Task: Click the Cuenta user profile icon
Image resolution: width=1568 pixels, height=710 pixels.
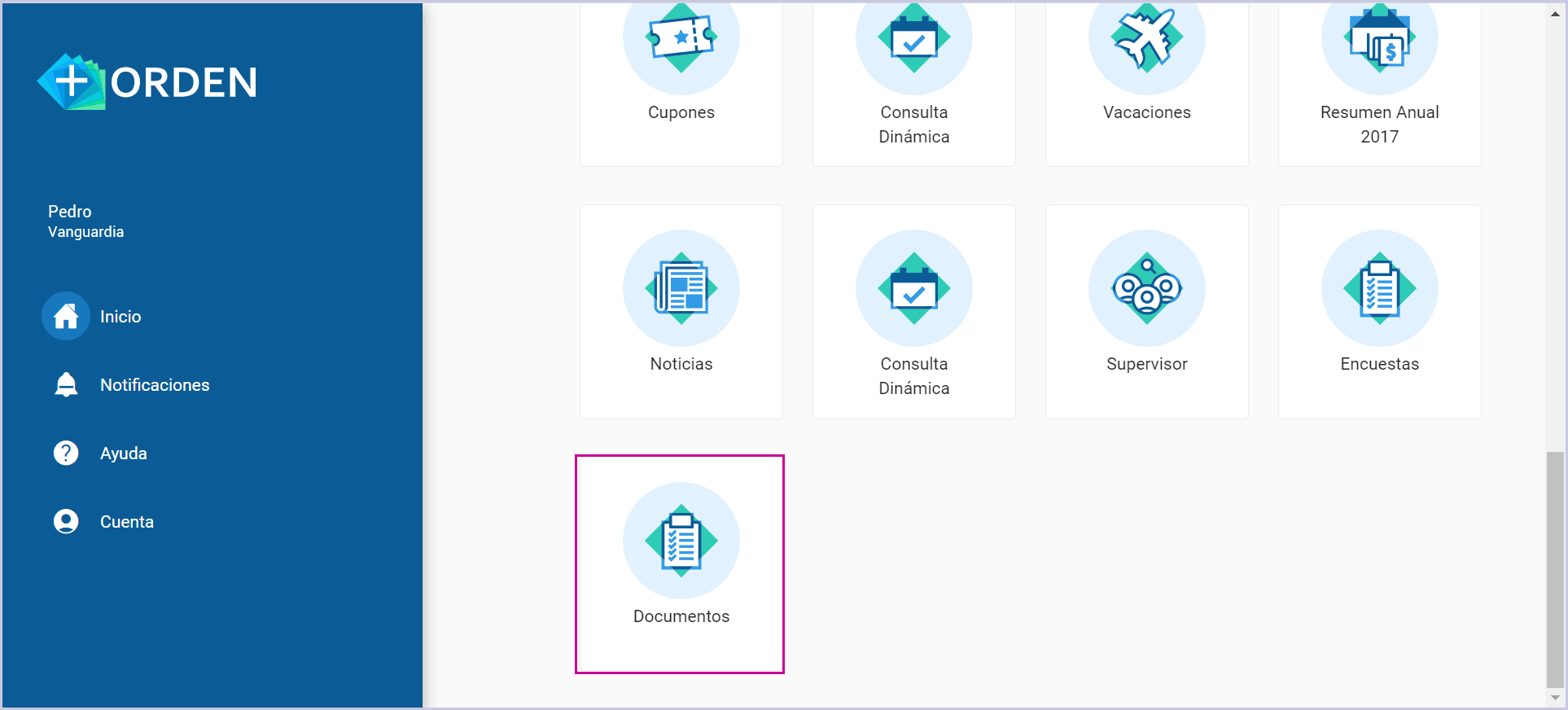Action: 66,521
